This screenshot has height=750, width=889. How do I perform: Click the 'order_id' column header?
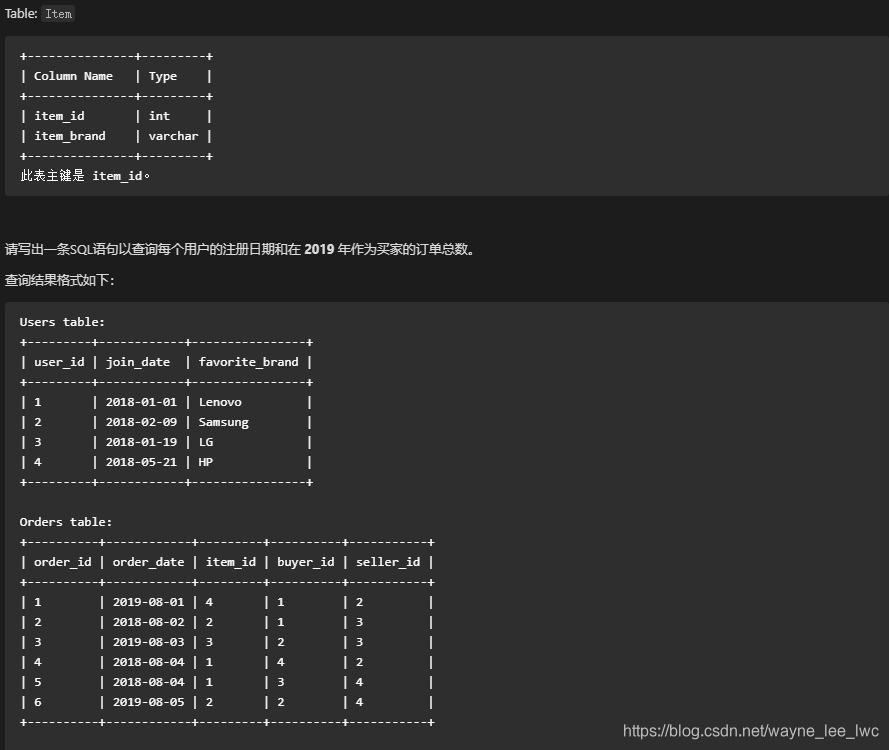pos(62,562)
